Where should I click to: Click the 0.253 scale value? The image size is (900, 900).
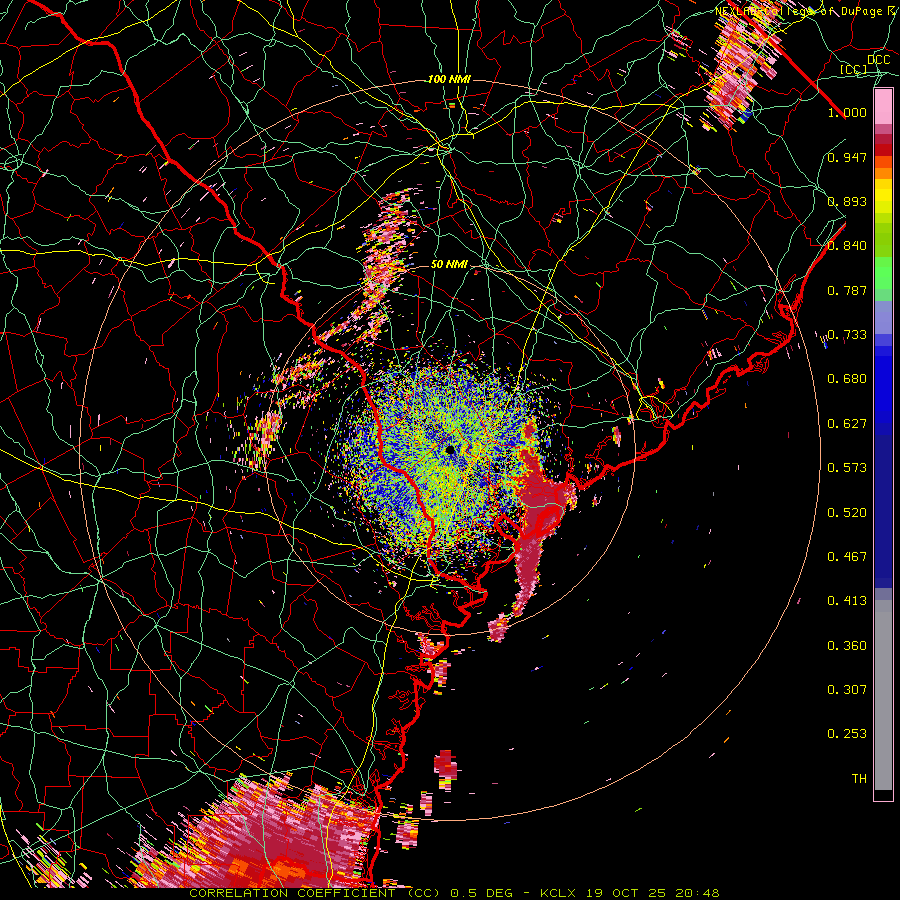click(847, 734)
